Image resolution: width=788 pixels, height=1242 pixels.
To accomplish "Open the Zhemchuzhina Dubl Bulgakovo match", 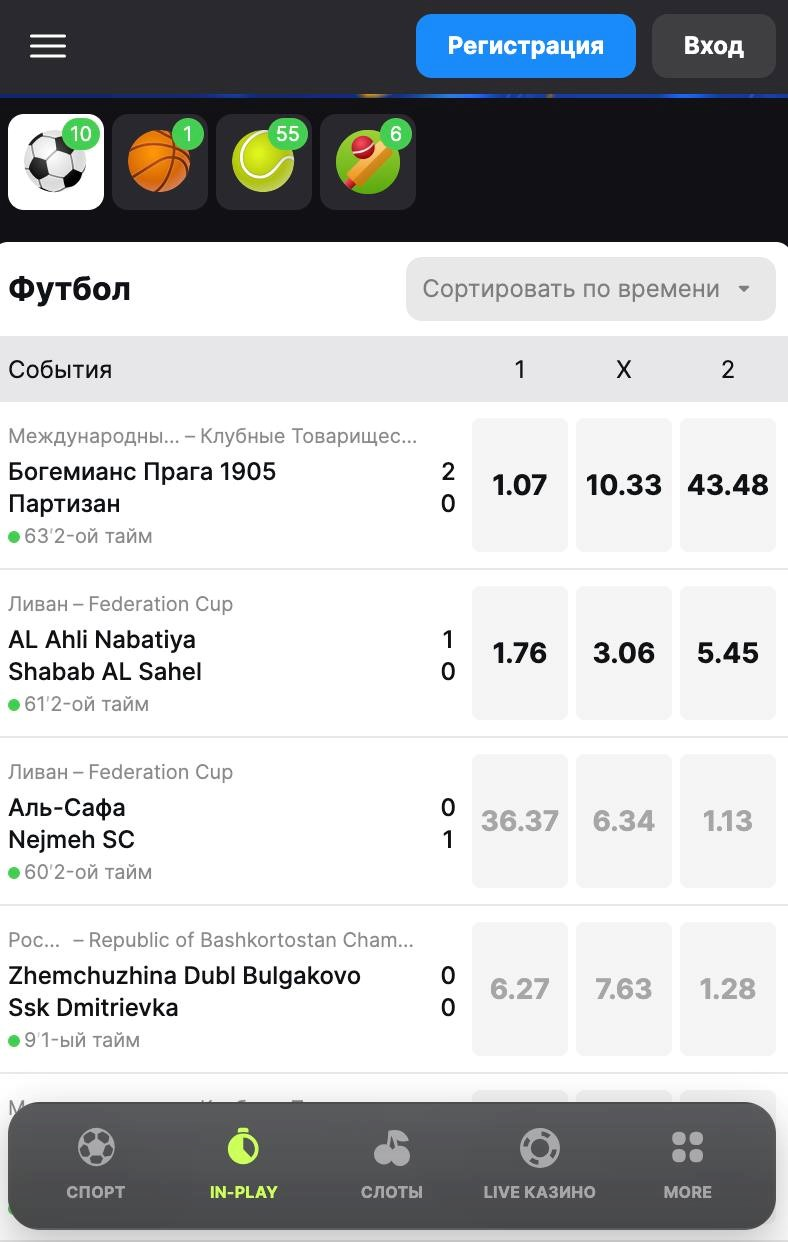I will click(232, 990).
